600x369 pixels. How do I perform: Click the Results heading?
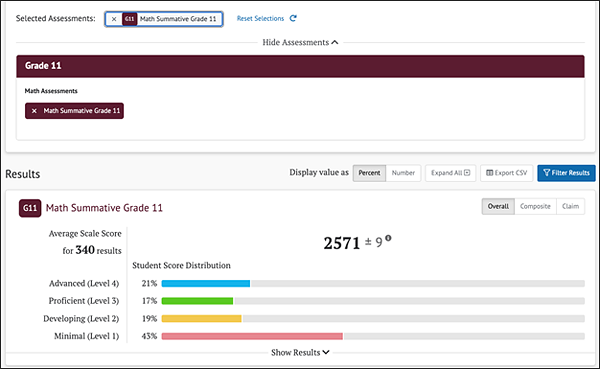[x=23, y=174]
